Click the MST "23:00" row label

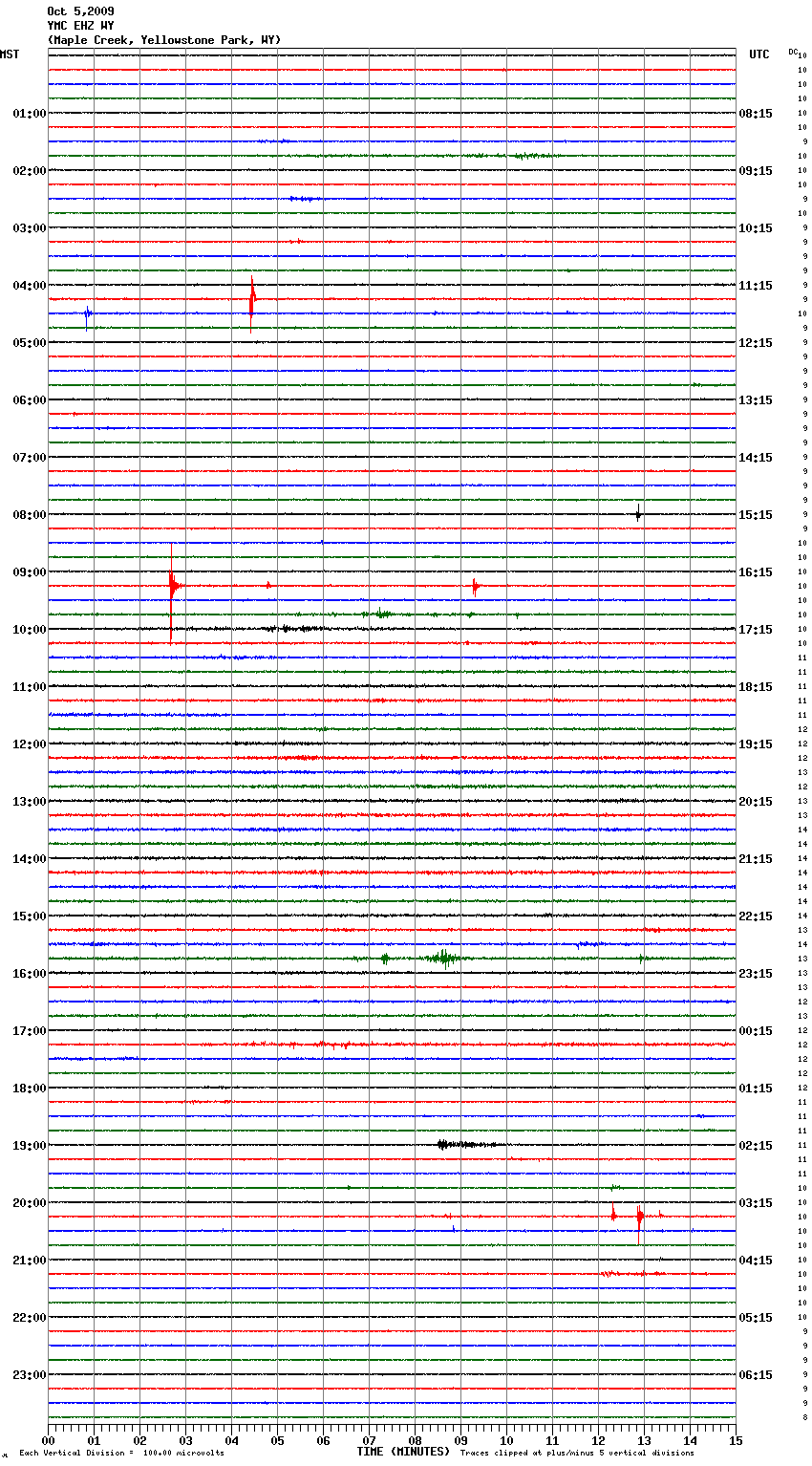[x=30, y=1375]
